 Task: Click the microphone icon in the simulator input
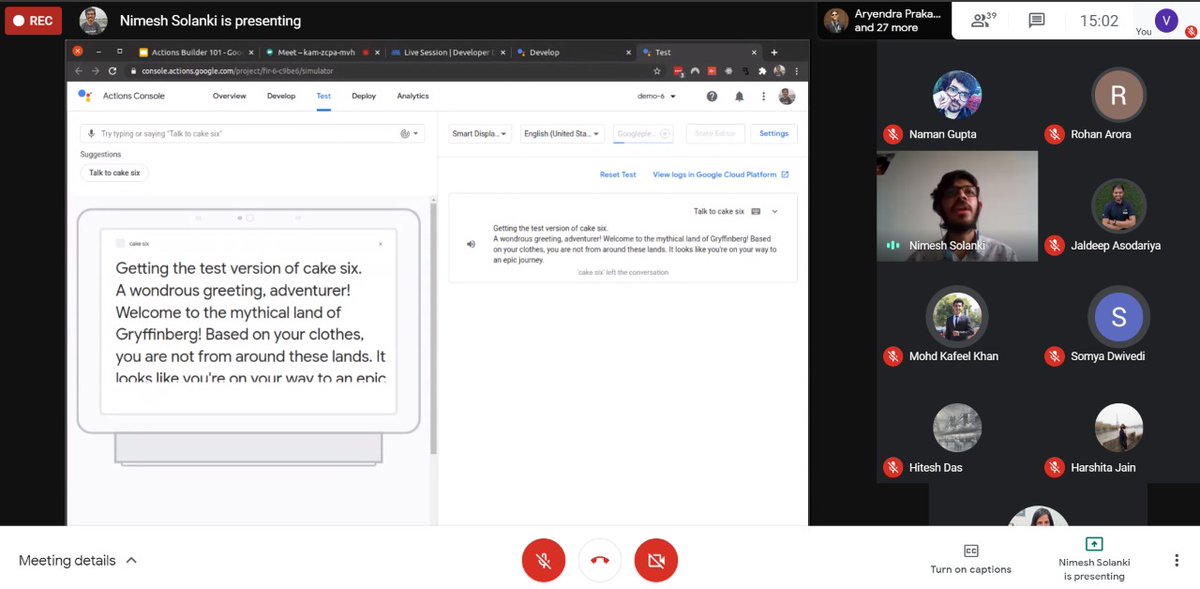(91, 132)
